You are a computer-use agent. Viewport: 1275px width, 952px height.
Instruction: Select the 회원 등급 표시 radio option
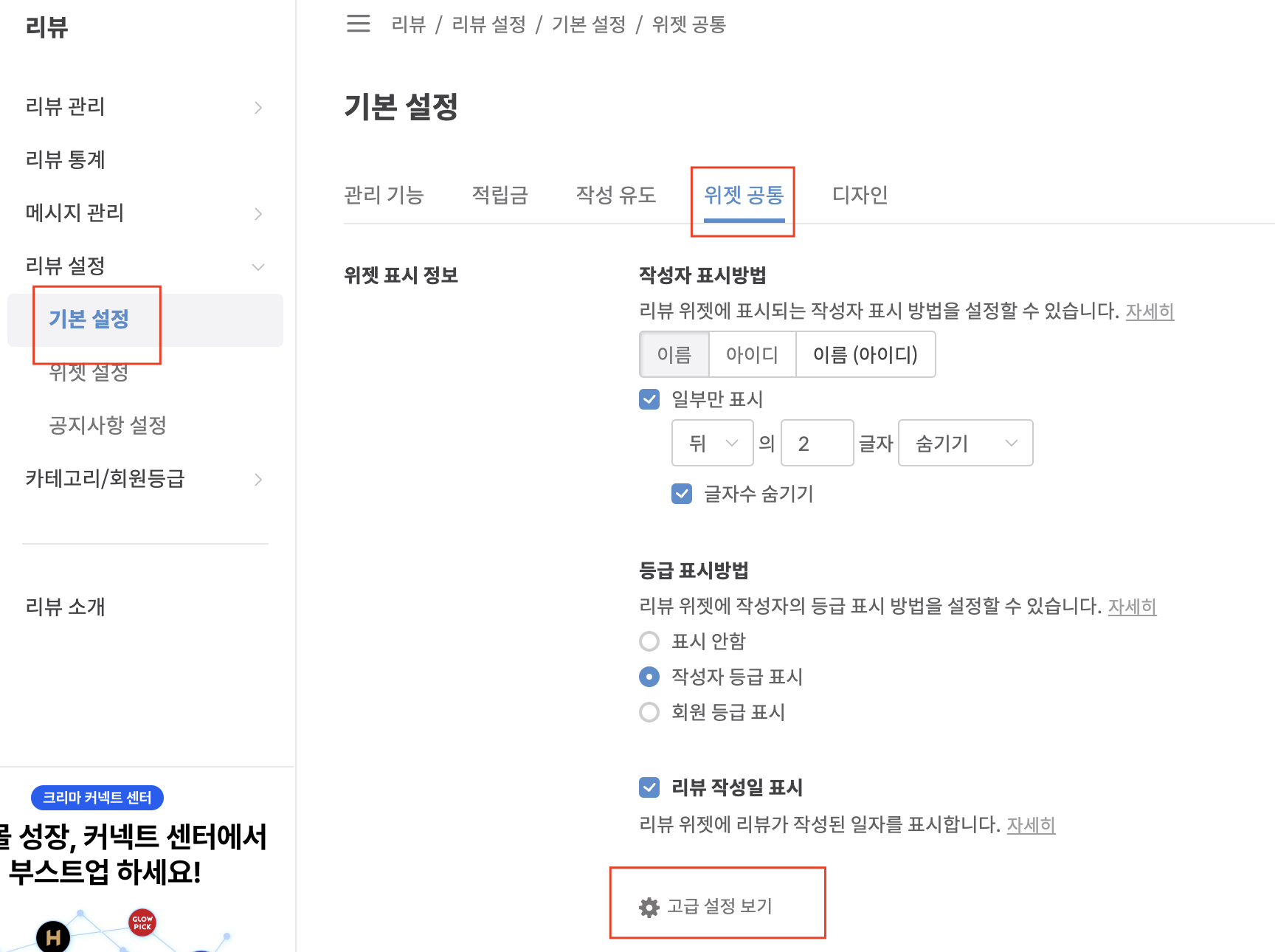click(x=649, y=712)
